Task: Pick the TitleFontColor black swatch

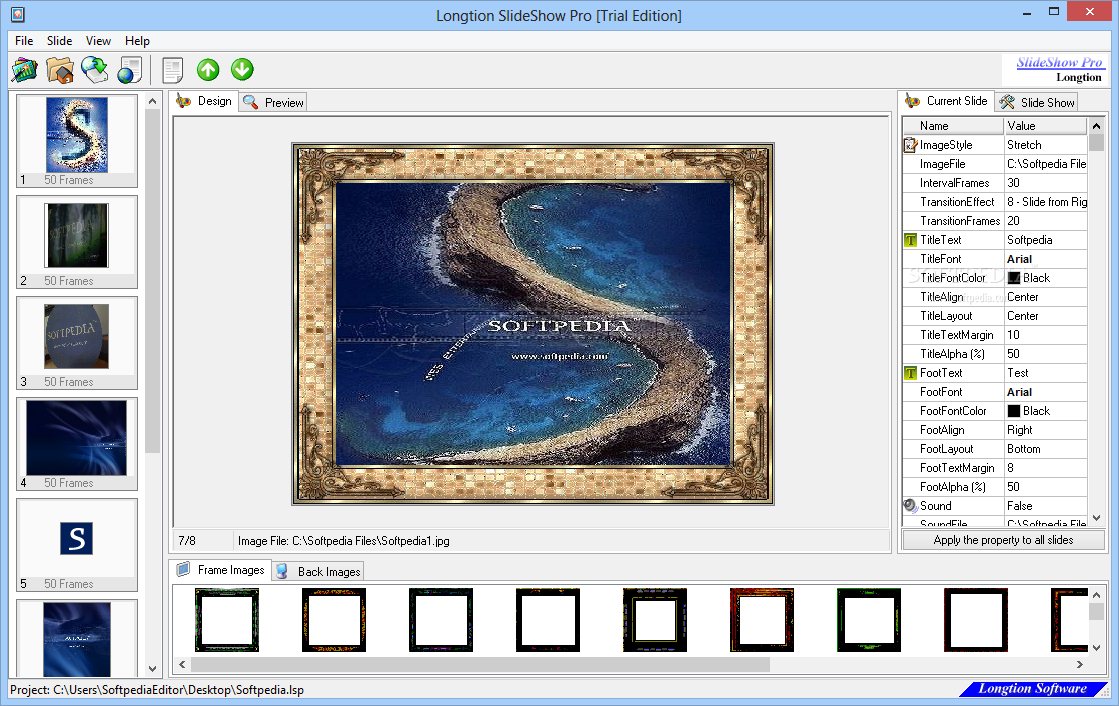Action: (1013, 278)
